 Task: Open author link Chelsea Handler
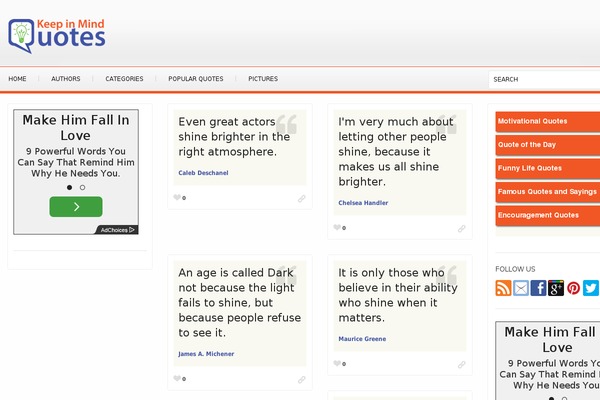[x=363, y=202]
